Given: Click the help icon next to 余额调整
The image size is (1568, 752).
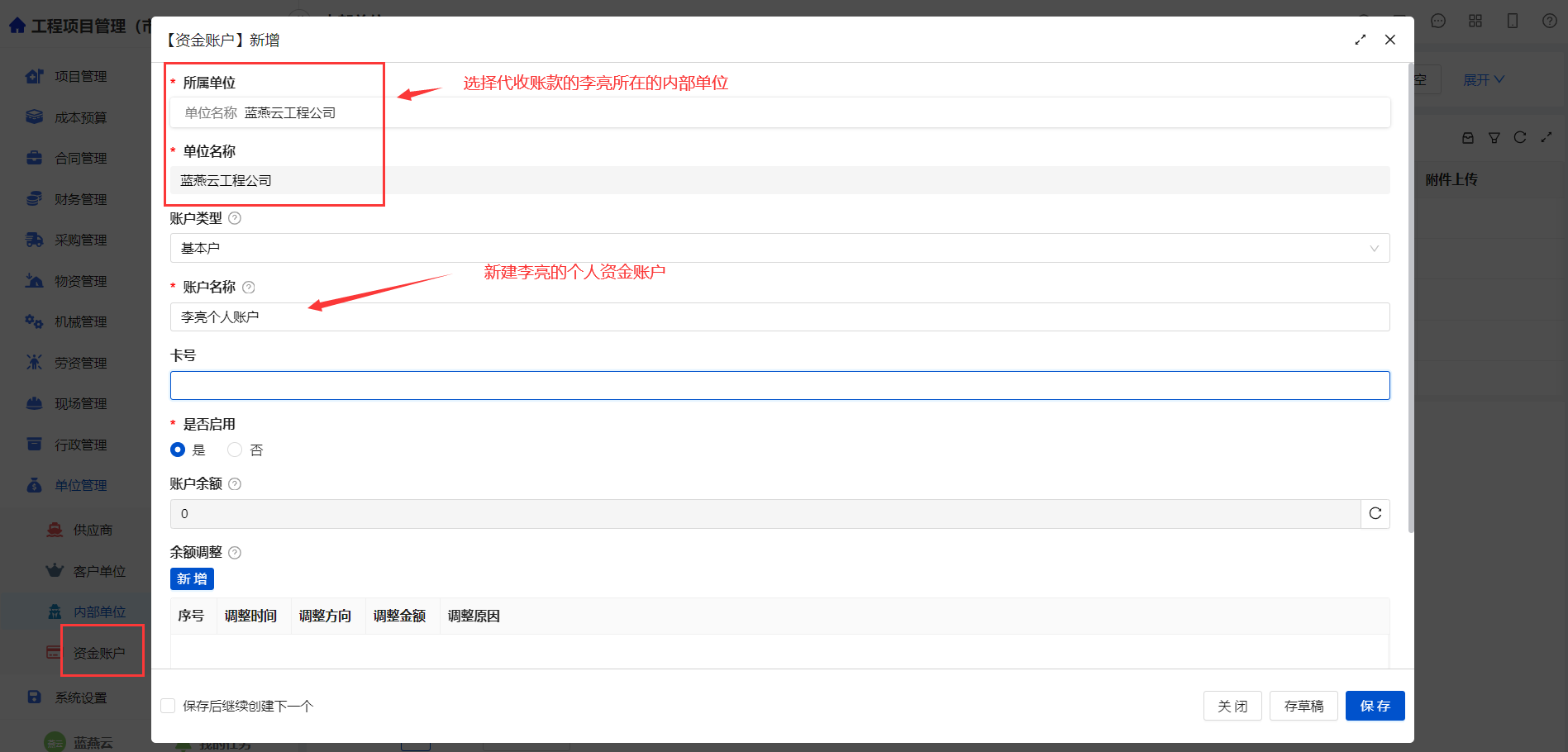Looking at the screenshot, I should 235,553.
